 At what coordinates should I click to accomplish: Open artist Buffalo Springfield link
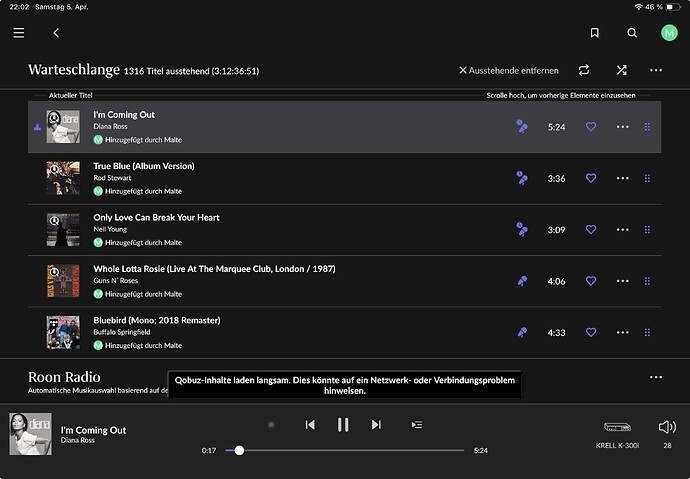tap(121, 332)
